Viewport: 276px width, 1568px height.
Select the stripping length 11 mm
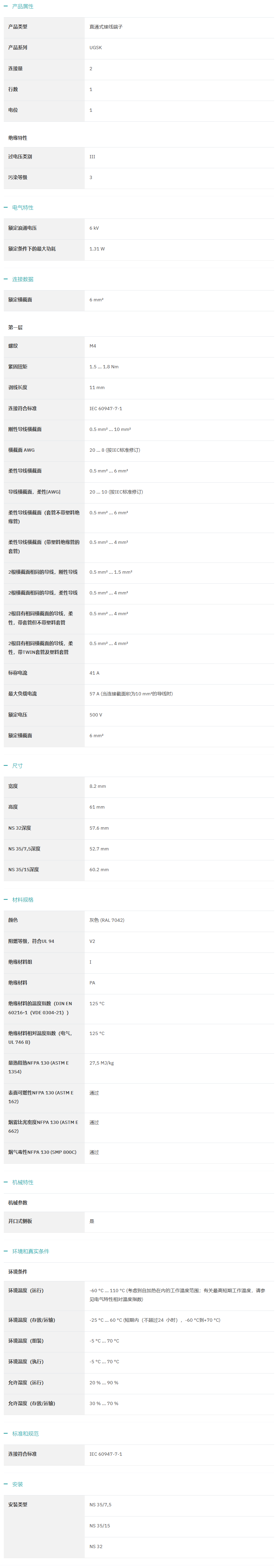(97, 387)
